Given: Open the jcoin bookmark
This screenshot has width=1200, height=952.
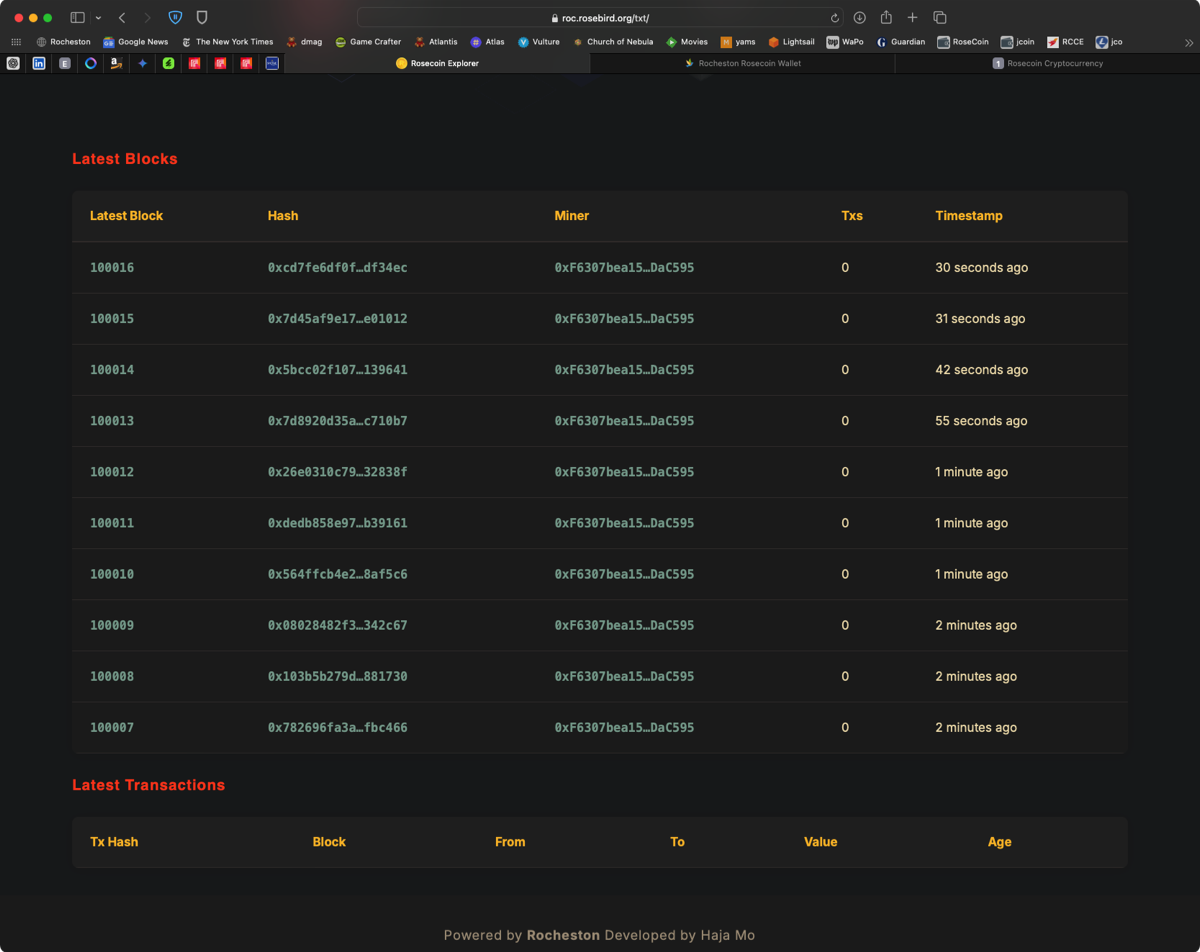Looking at the screenshot, I should [1018, 42].
